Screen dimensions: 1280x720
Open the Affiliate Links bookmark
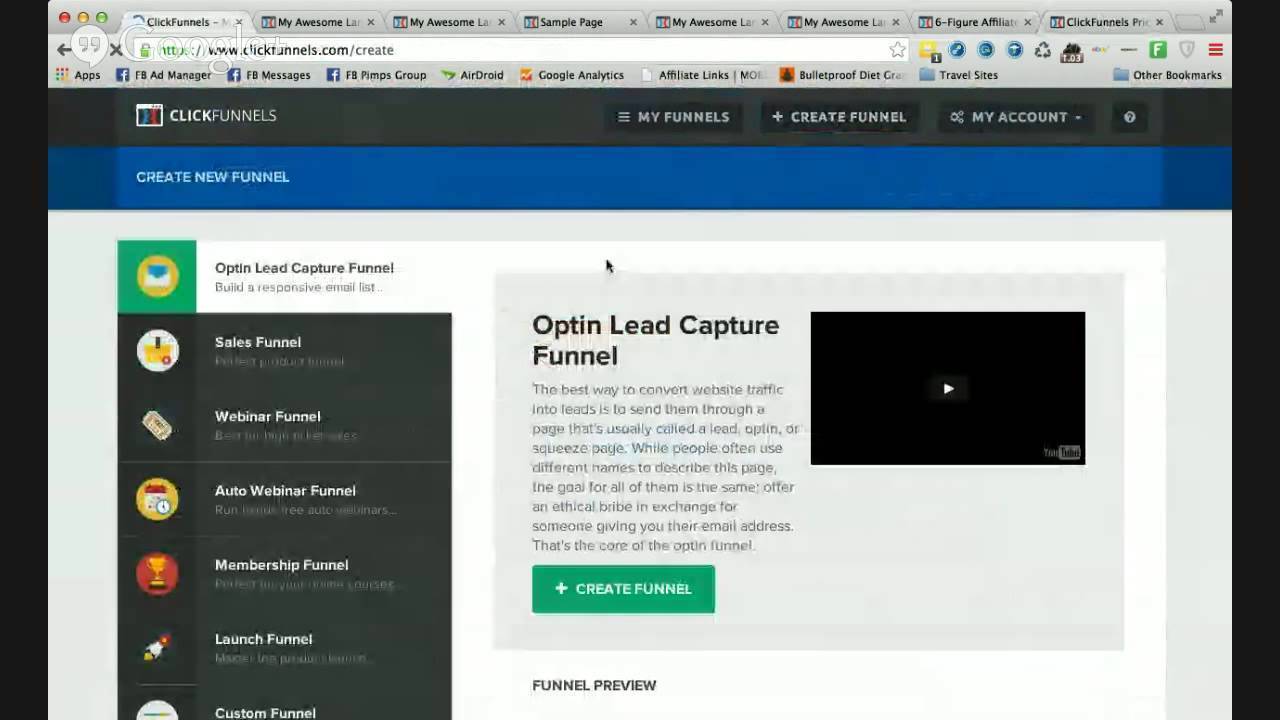coord(702,75)
